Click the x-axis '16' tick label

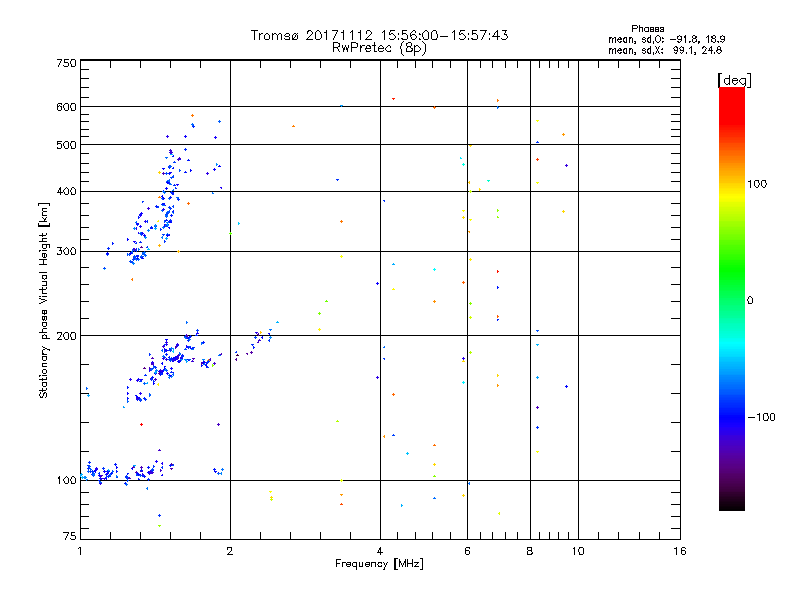coord(680,551)
